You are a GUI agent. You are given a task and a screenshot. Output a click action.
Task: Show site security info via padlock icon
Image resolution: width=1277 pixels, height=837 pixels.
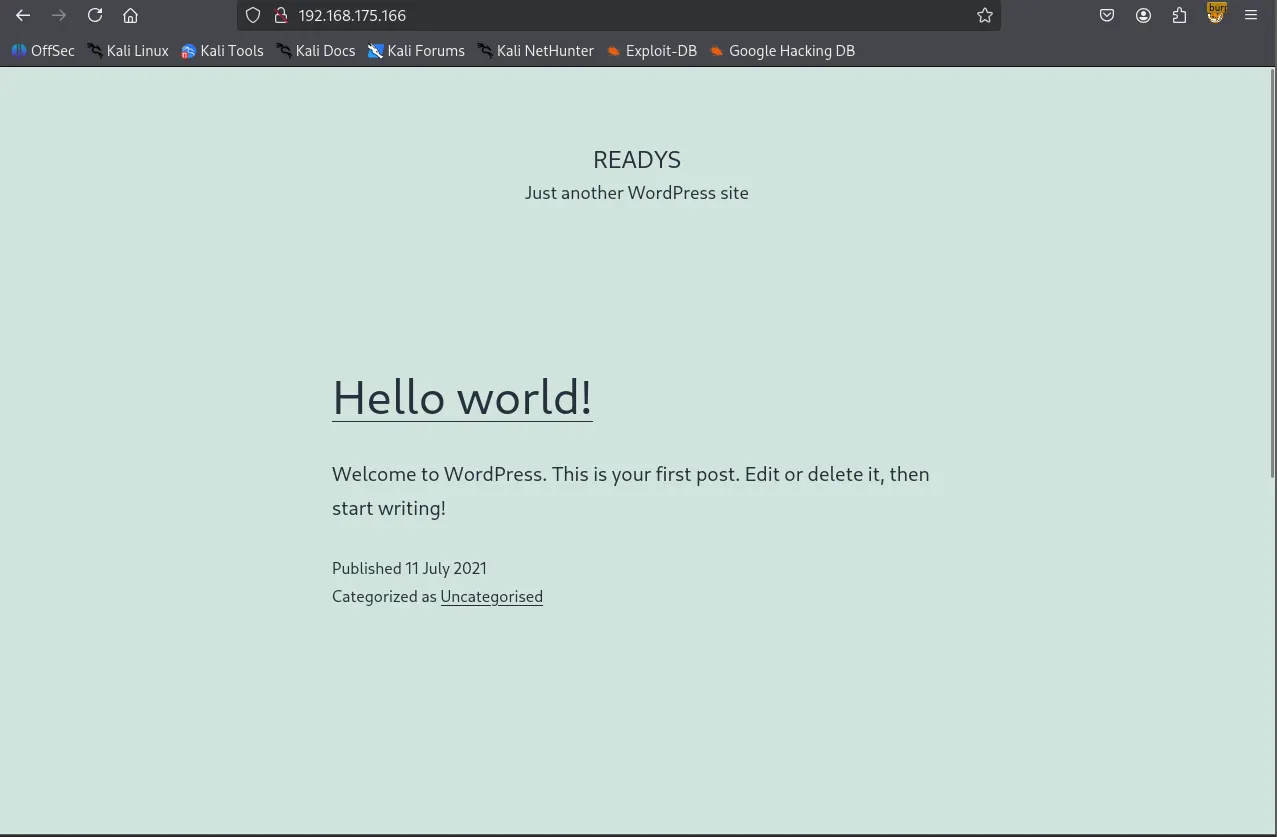pyautogui.click(x=281, y=16)
